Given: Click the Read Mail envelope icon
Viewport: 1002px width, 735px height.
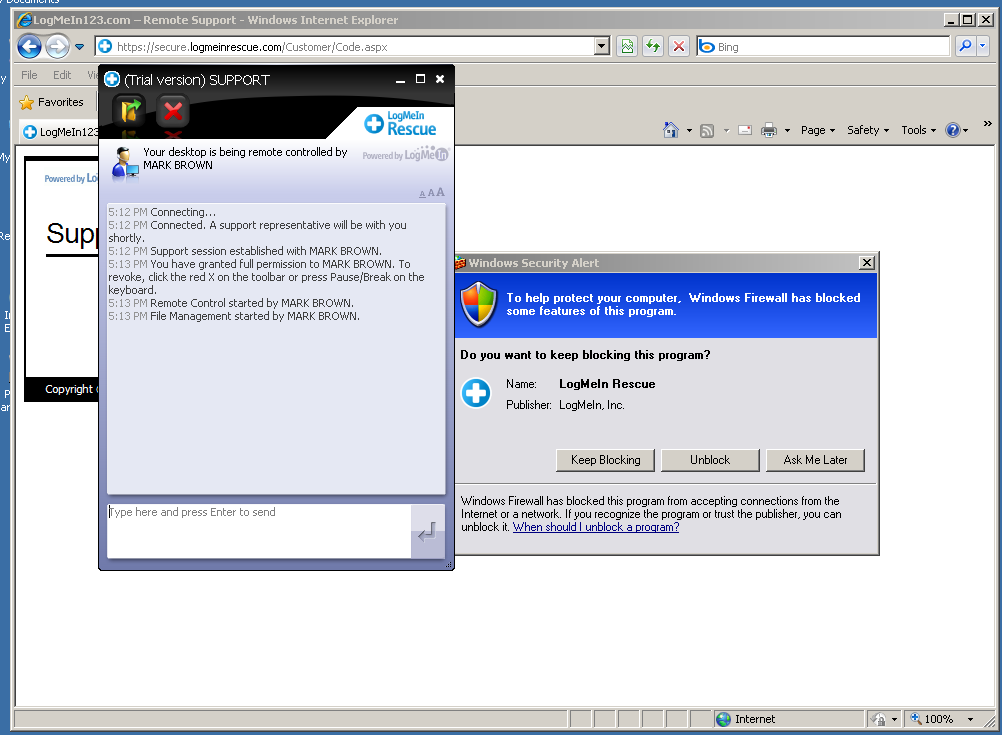Looking at the screenshot, I should [744, 130].
